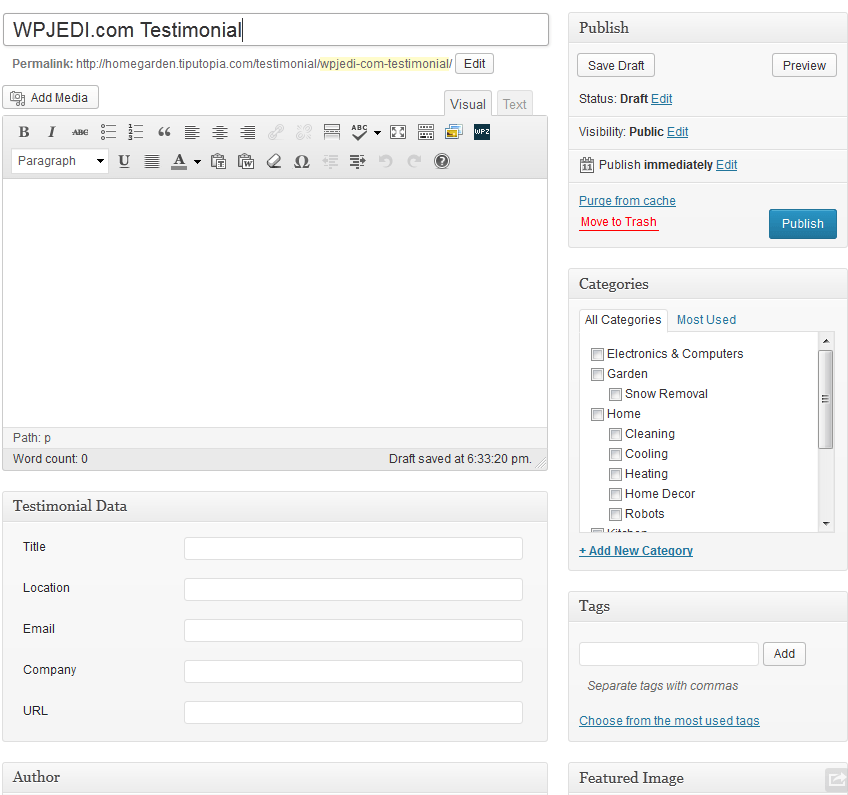Redo the last edit

click(414, 161)
